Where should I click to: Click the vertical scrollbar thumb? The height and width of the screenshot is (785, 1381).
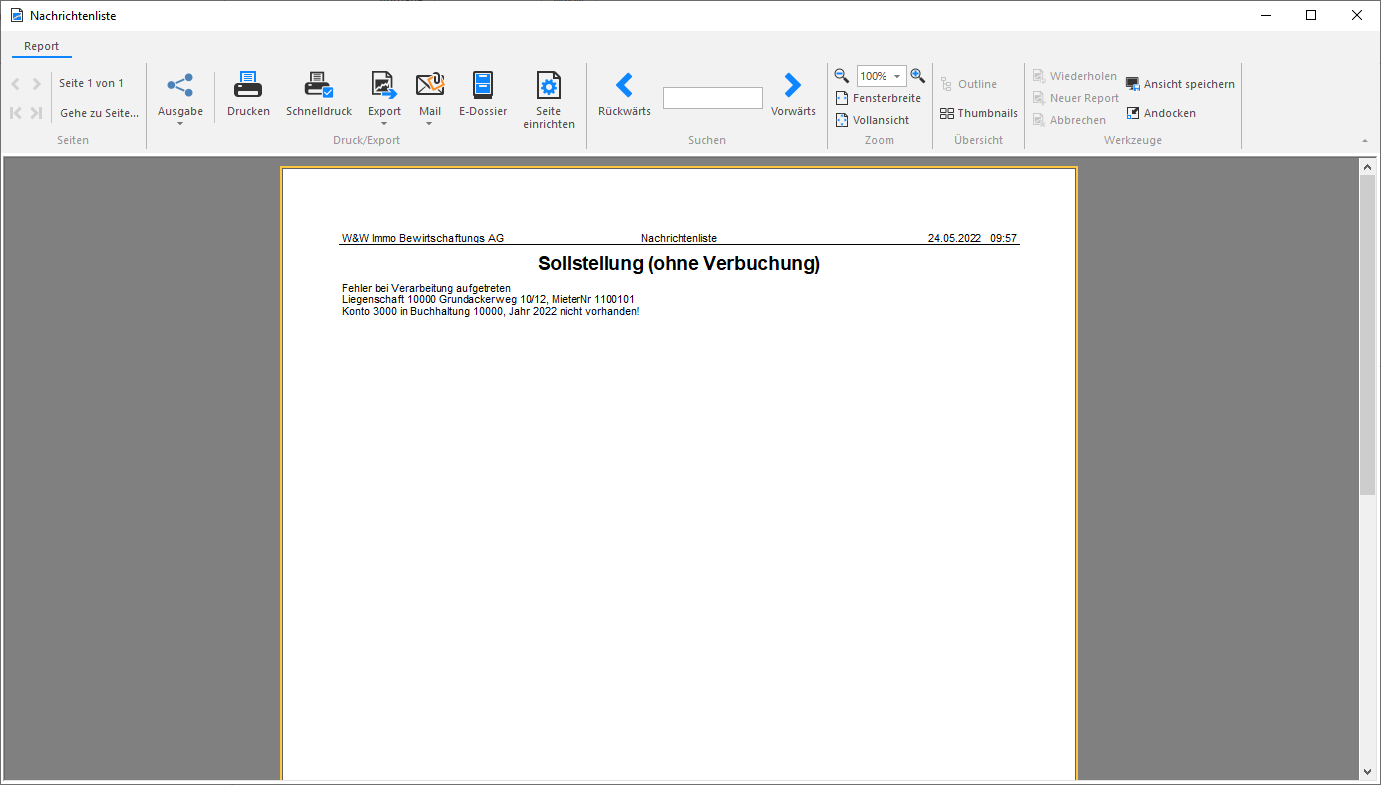coord(1368,334)
